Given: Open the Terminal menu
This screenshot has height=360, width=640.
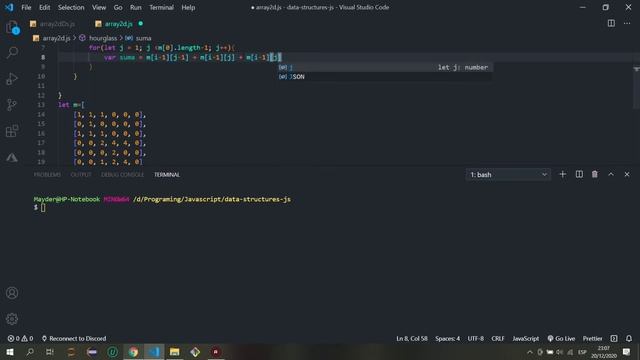Looking at the screenshot, I should (161, 7).
